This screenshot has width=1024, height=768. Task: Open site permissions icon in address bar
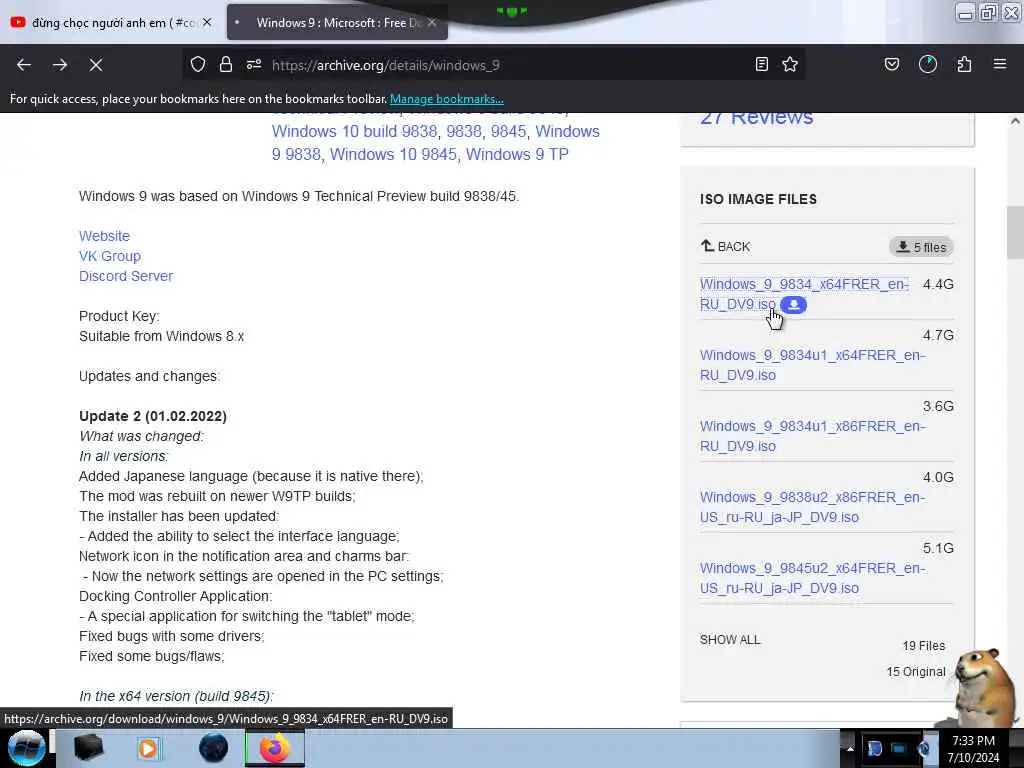[x=254, y=65]
